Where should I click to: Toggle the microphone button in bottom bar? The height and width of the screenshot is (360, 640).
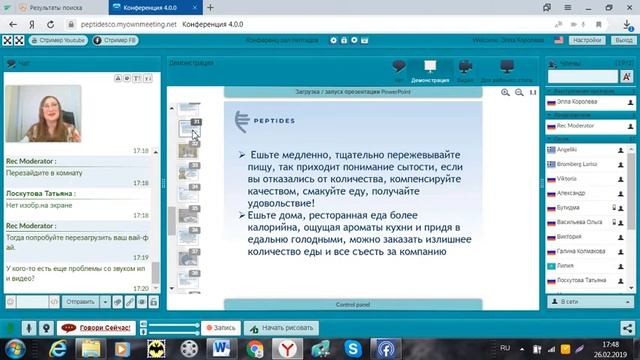pyautogui.click(x=29, y=328)
